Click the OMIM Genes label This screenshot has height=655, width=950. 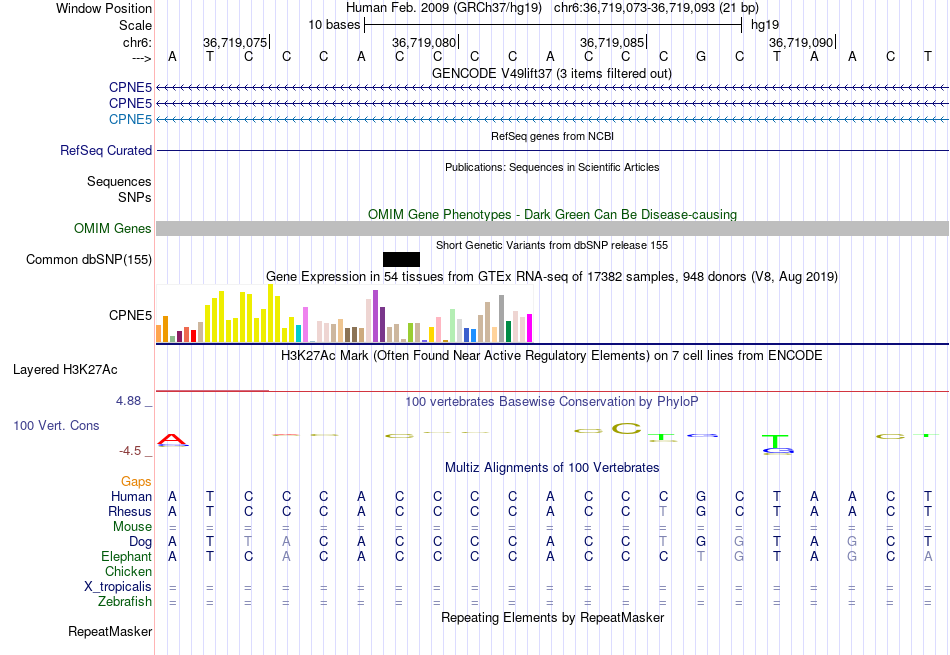pyautogui.click(x=113, y=228)
